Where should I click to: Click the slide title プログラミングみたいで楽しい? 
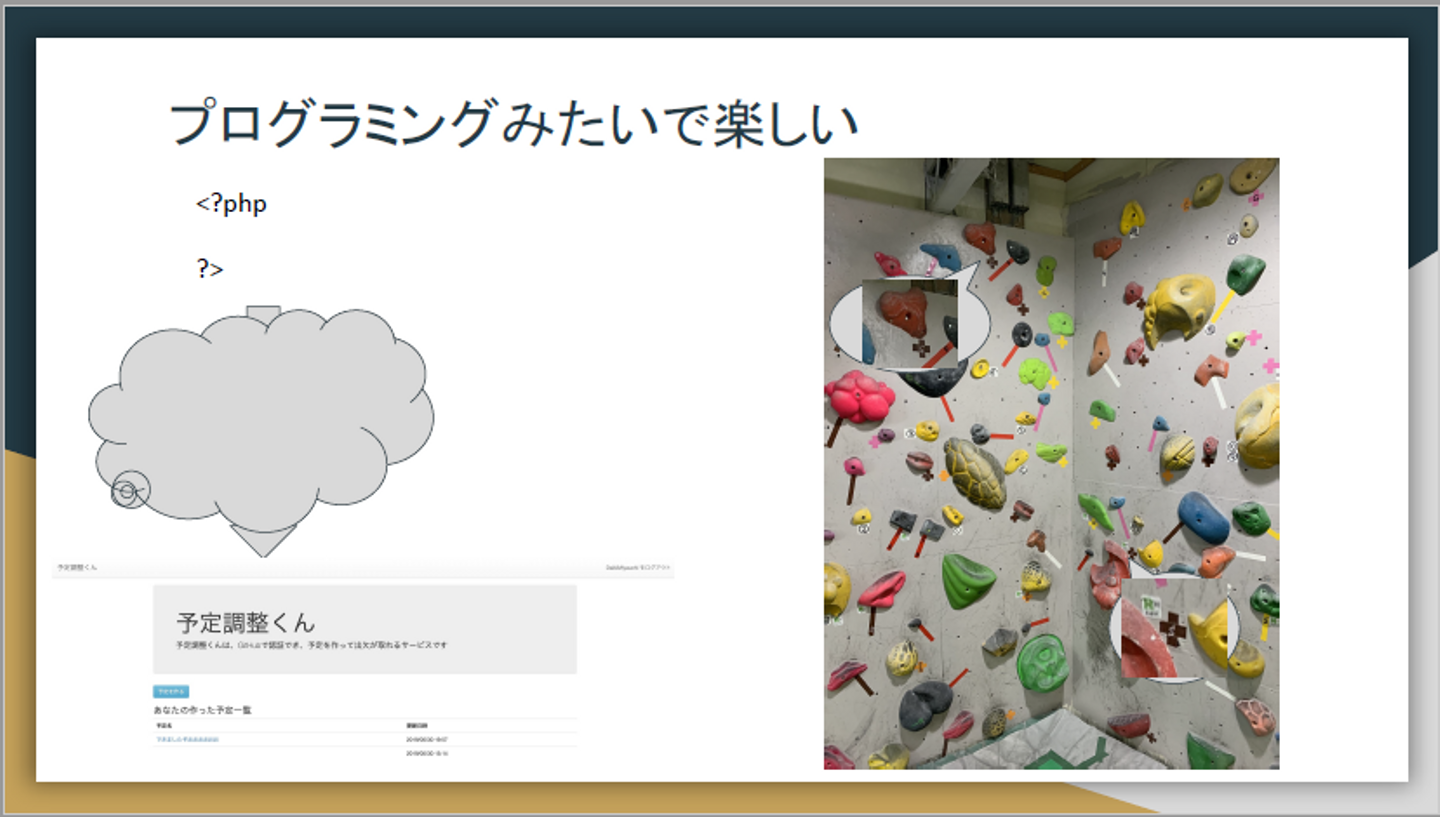514,125
